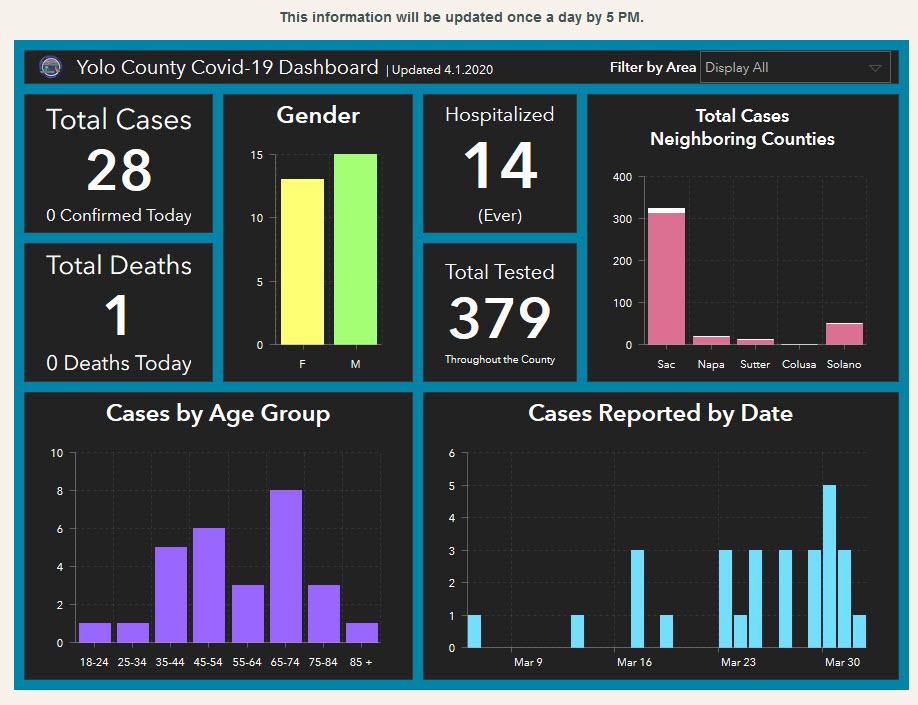Click the dropdown arrow beside Display All
This screenshot has width=918, height=705.
point(875,68)
